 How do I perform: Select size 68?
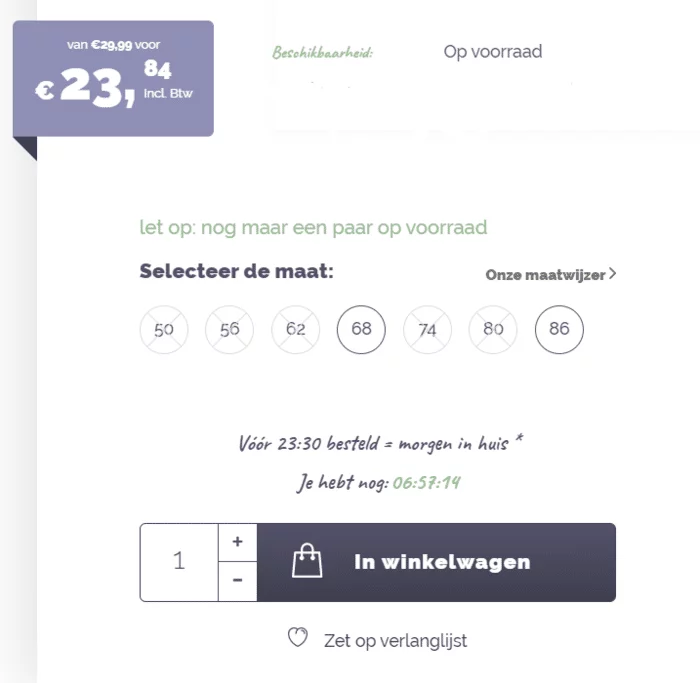click(362, 329)
